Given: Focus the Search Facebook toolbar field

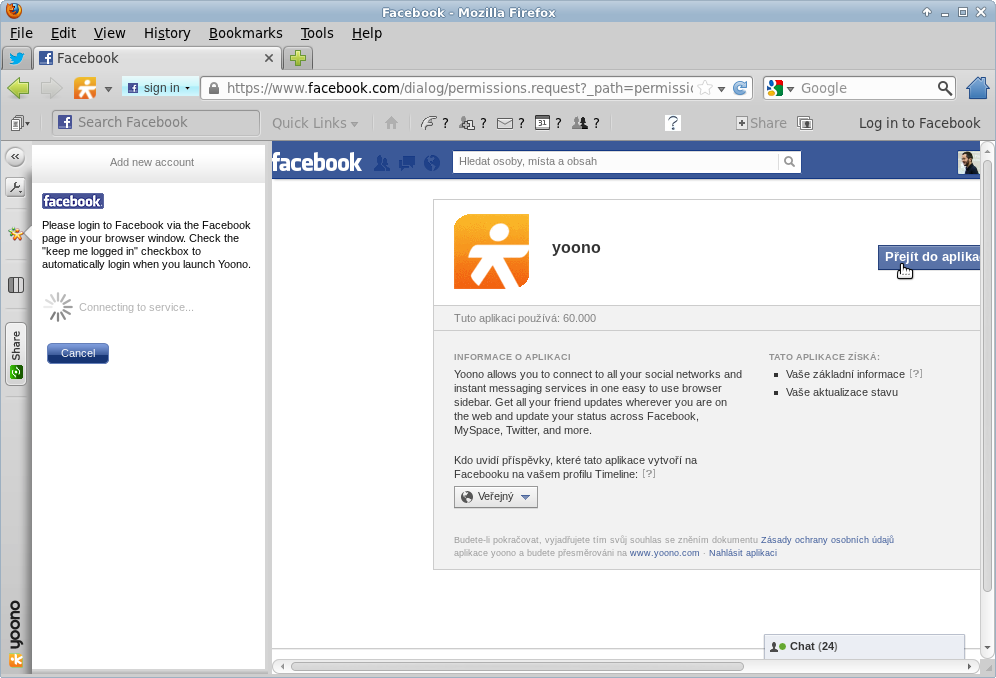Looking at the screenshot, I should click(x=156, y=123).
